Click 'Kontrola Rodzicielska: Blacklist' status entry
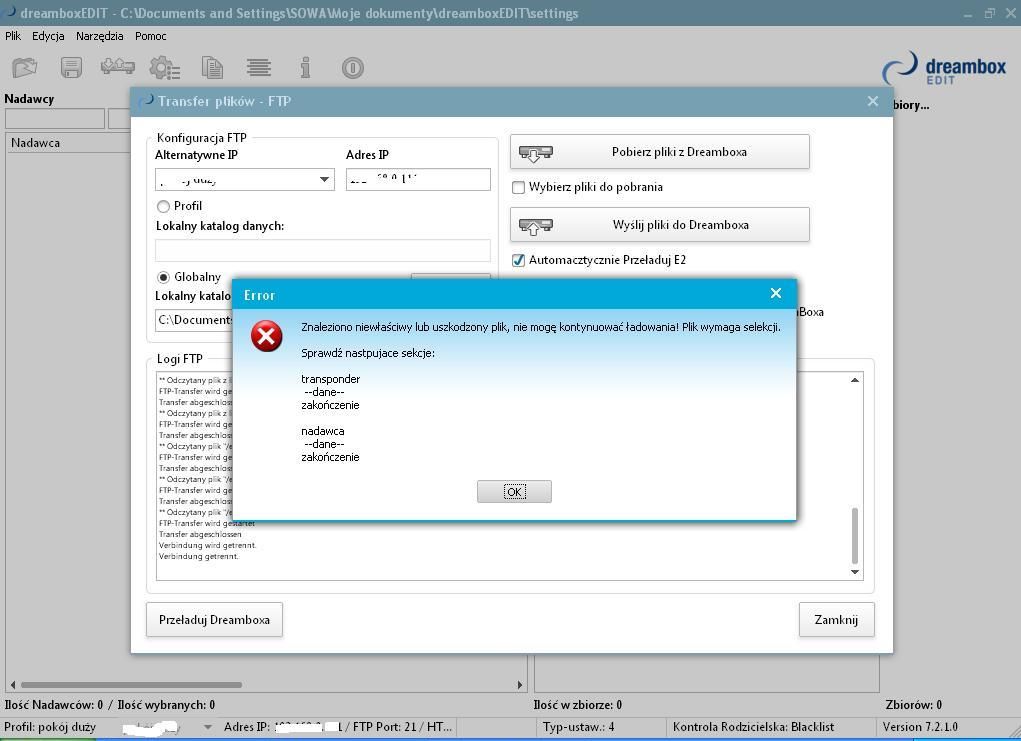1021x741 pixels. pos(753,727)
